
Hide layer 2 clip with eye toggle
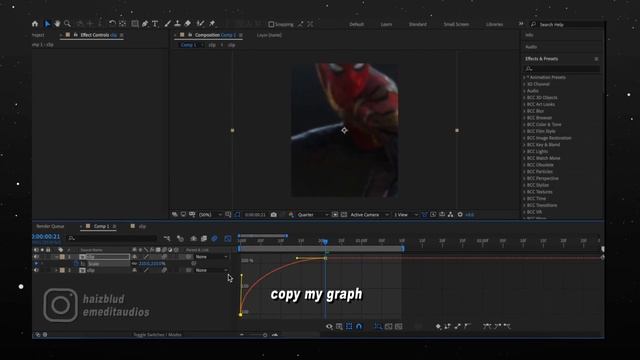[36, 270]
